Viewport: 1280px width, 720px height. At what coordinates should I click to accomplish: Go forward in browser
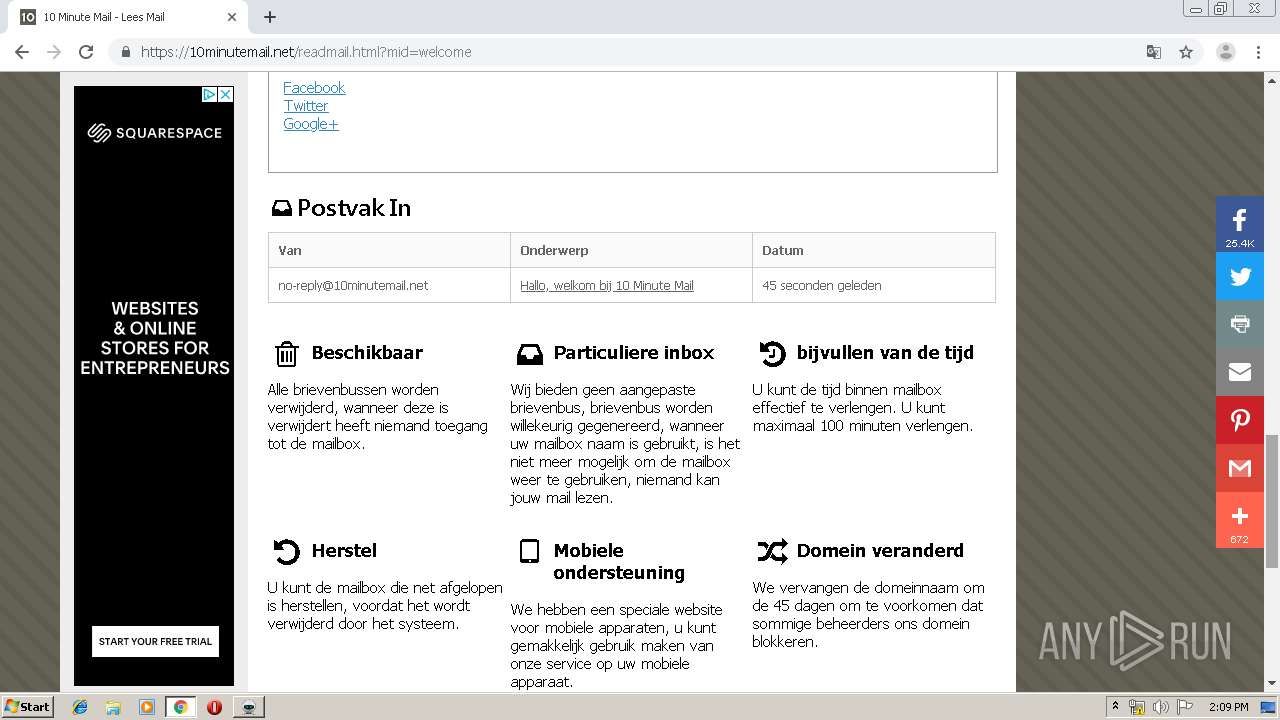pyautogui.click(x=54, y=52)
